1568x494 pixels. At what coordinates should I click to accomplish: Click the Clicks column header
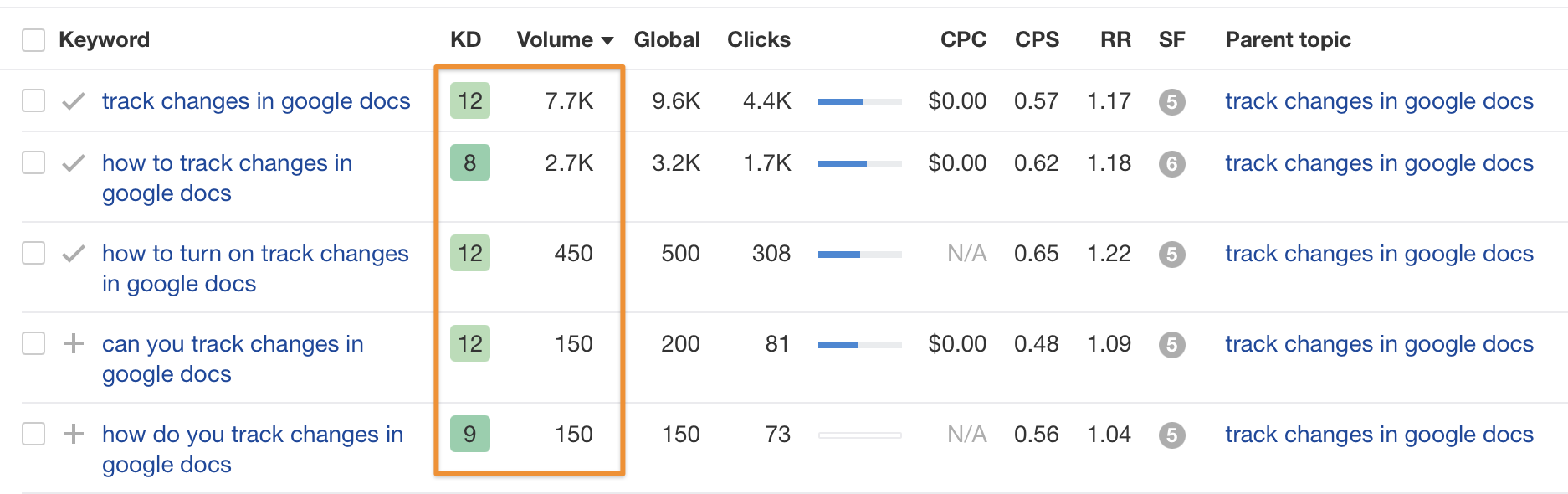pyautogui.click(x=758, y=39)
